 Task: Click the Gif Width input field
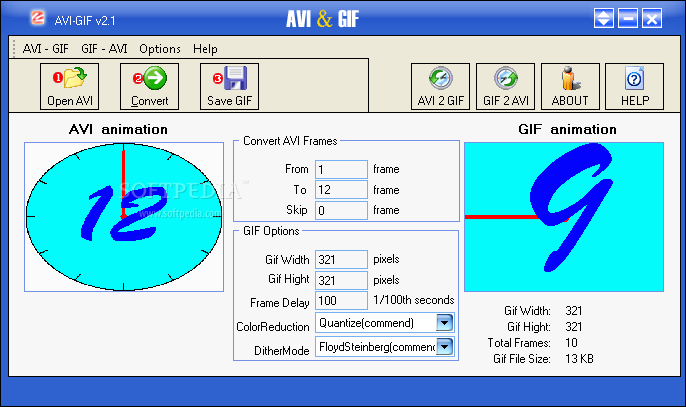(341, 260)
